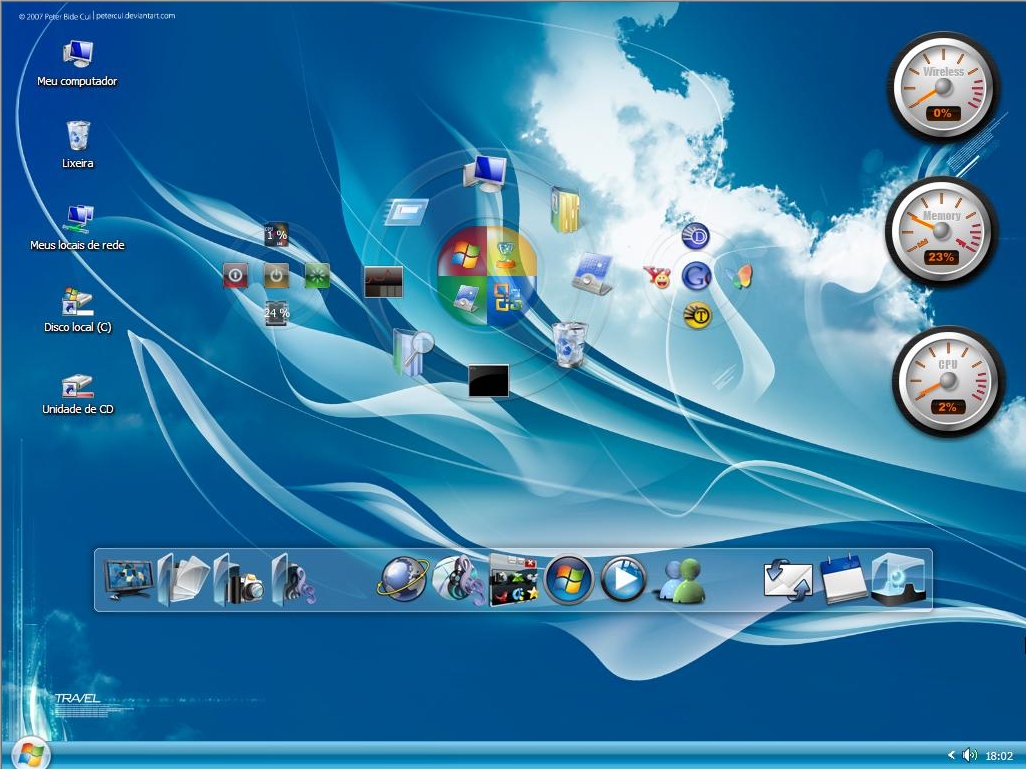
Task: Open the globe browser icon in dock
Action: 402,580
